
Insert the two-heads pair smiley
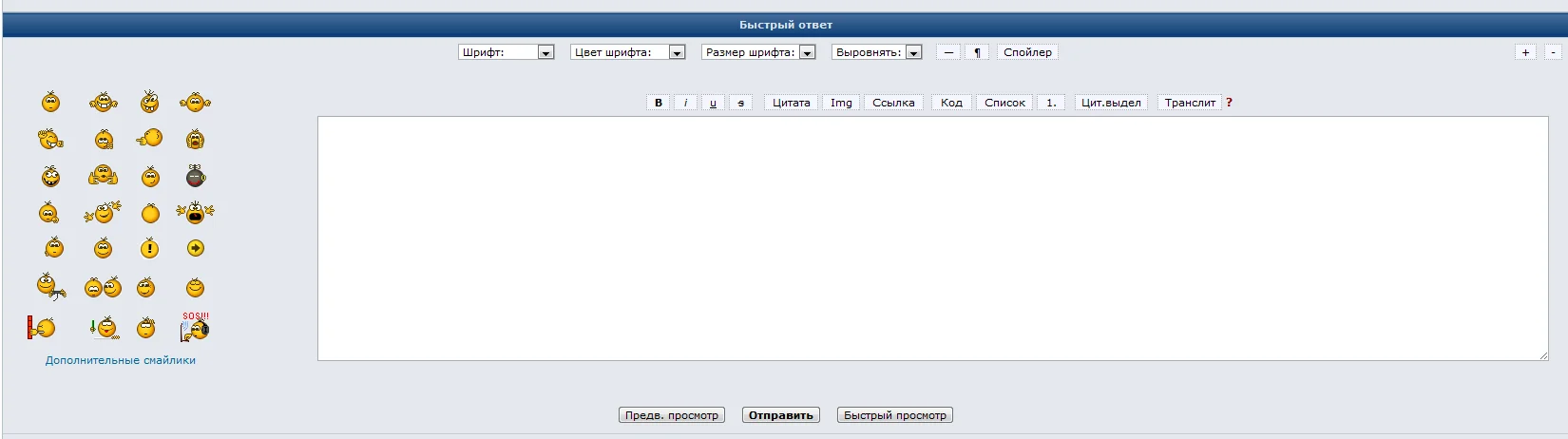tap(103, 287)
